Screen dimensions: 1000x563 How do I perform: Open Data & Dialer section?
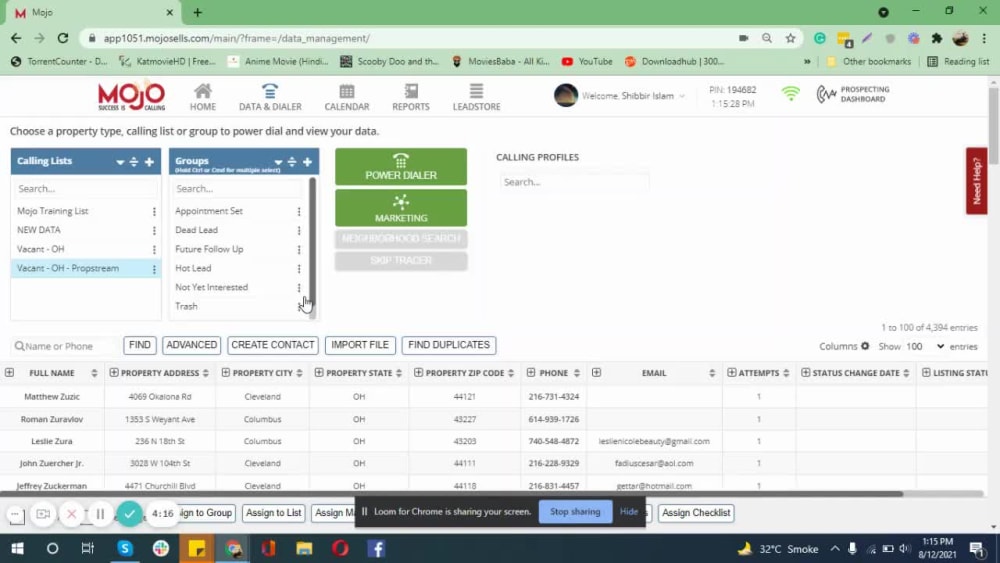270,97
